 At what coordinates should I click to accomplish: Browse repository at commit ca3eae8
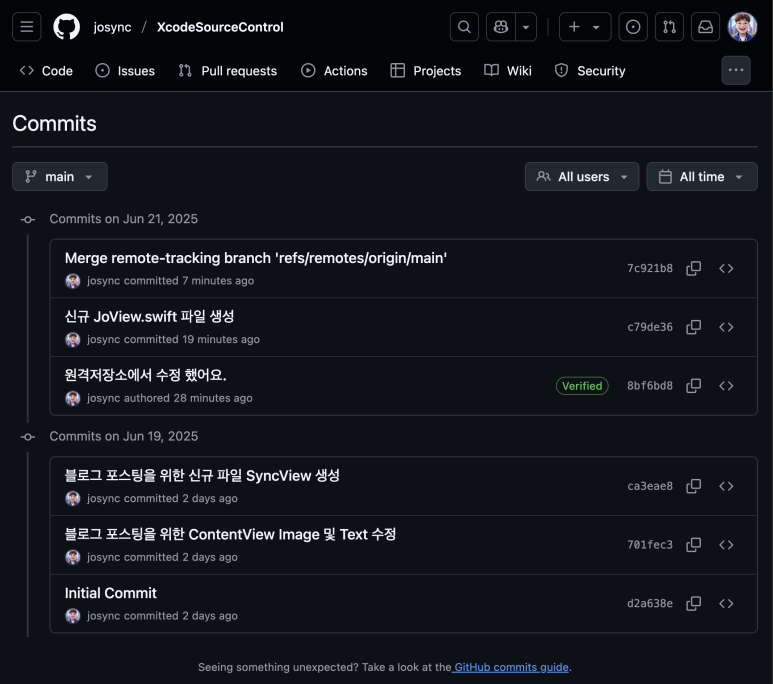click(x=726, y=486)
